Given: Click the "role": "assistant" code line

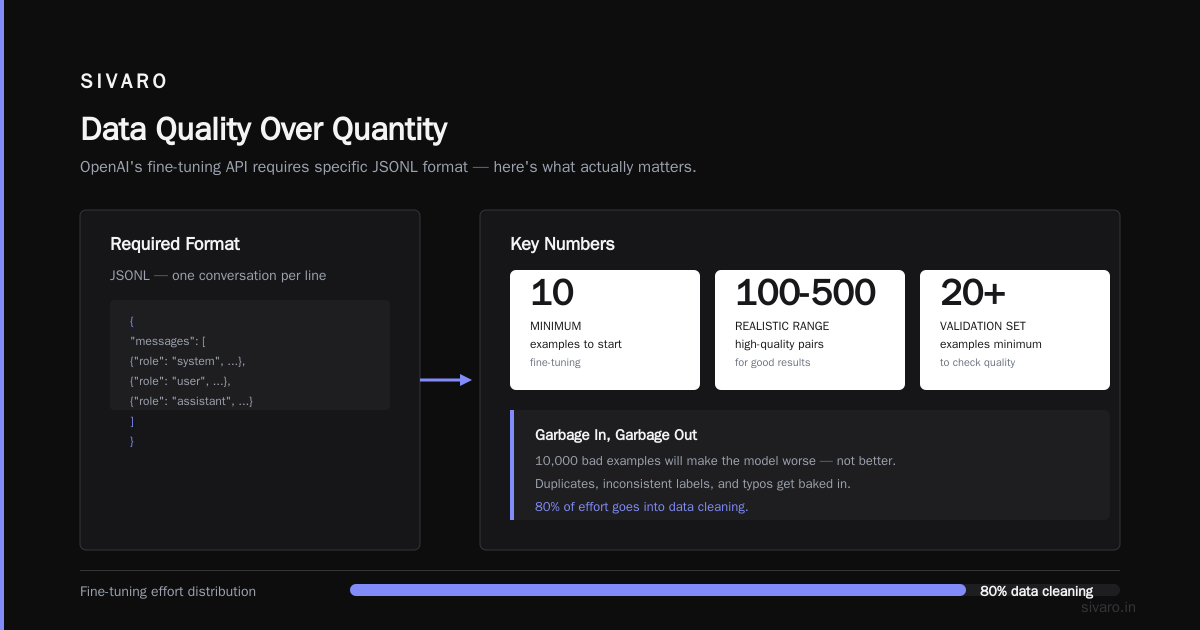Looking at the screenshot, I should (192, 401).
